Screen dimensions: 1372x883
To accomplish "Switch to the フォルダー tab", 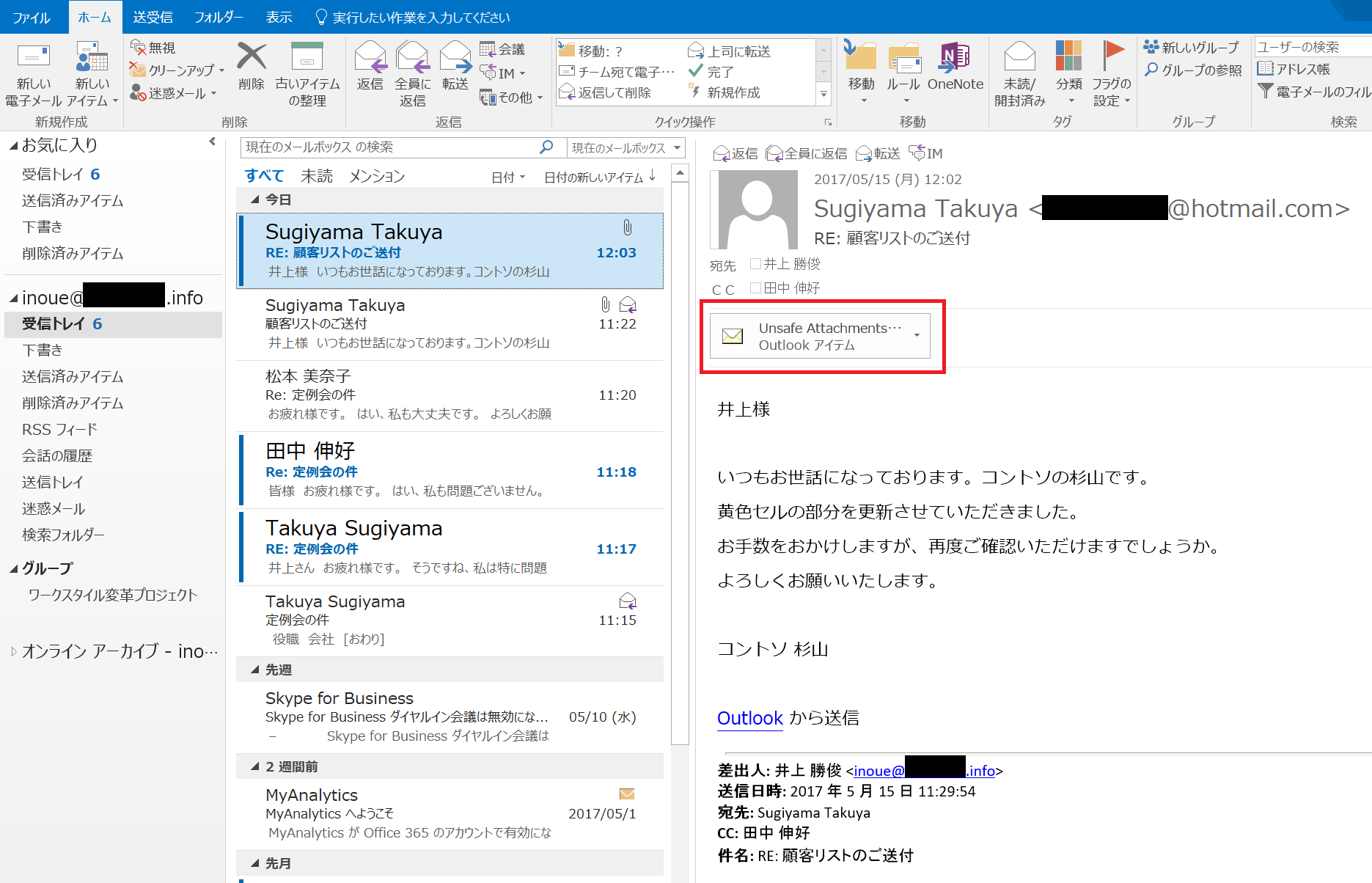I will coord(219,17).
